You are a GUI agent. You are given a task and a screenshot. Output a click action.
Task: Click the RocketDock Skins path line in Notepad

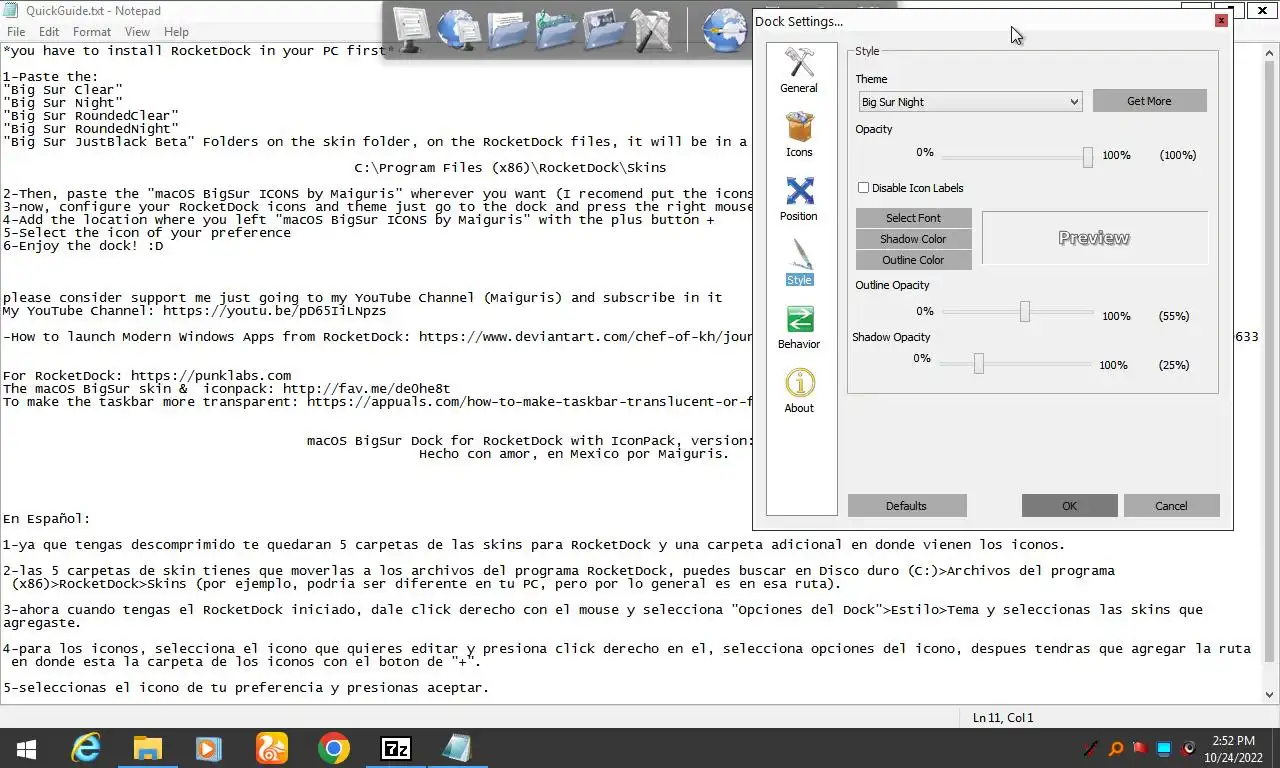[x=510, y=167]
